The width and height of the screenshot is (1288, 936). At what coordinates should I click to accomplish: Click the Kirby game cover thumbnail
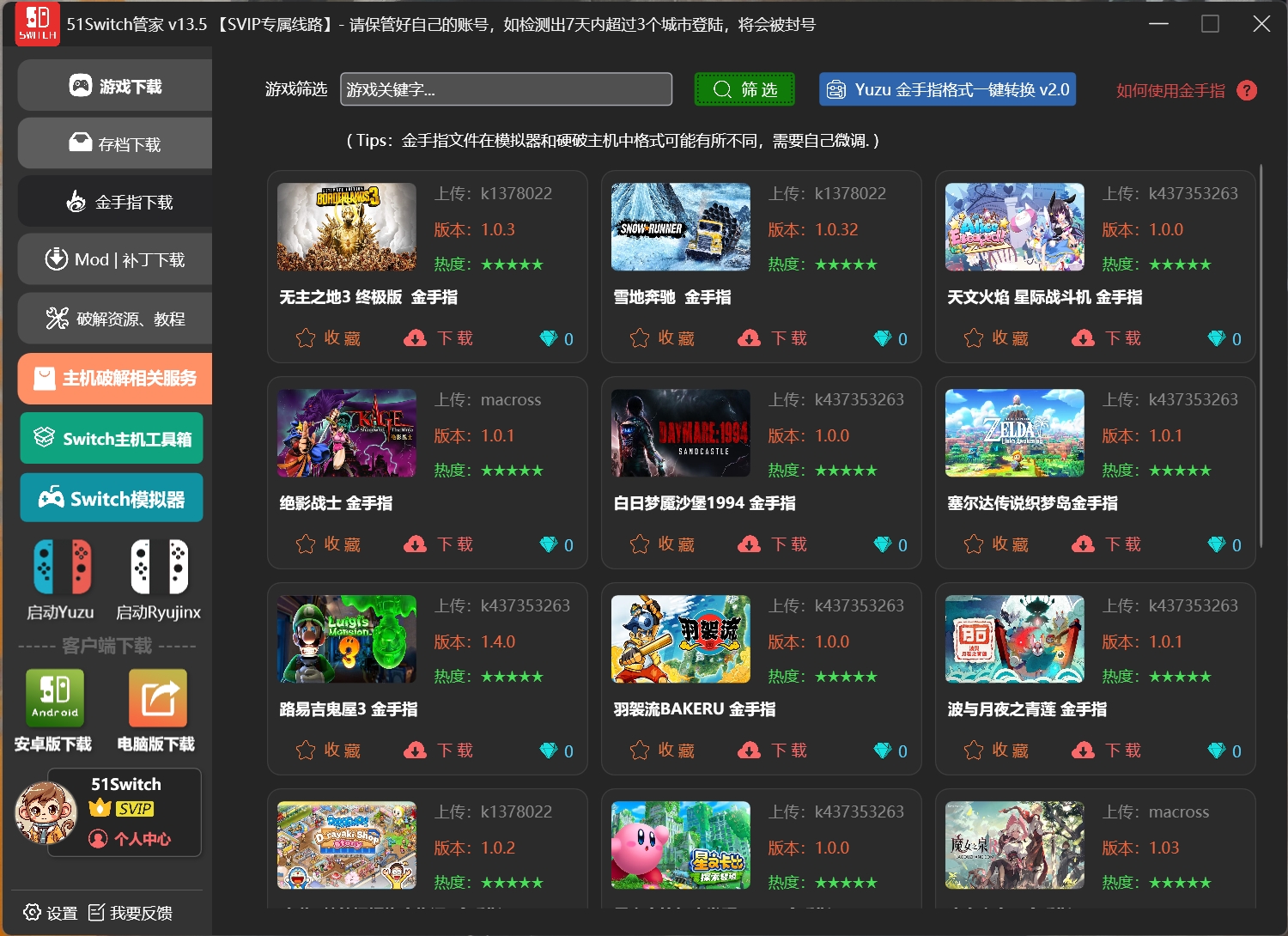(681, 845)
